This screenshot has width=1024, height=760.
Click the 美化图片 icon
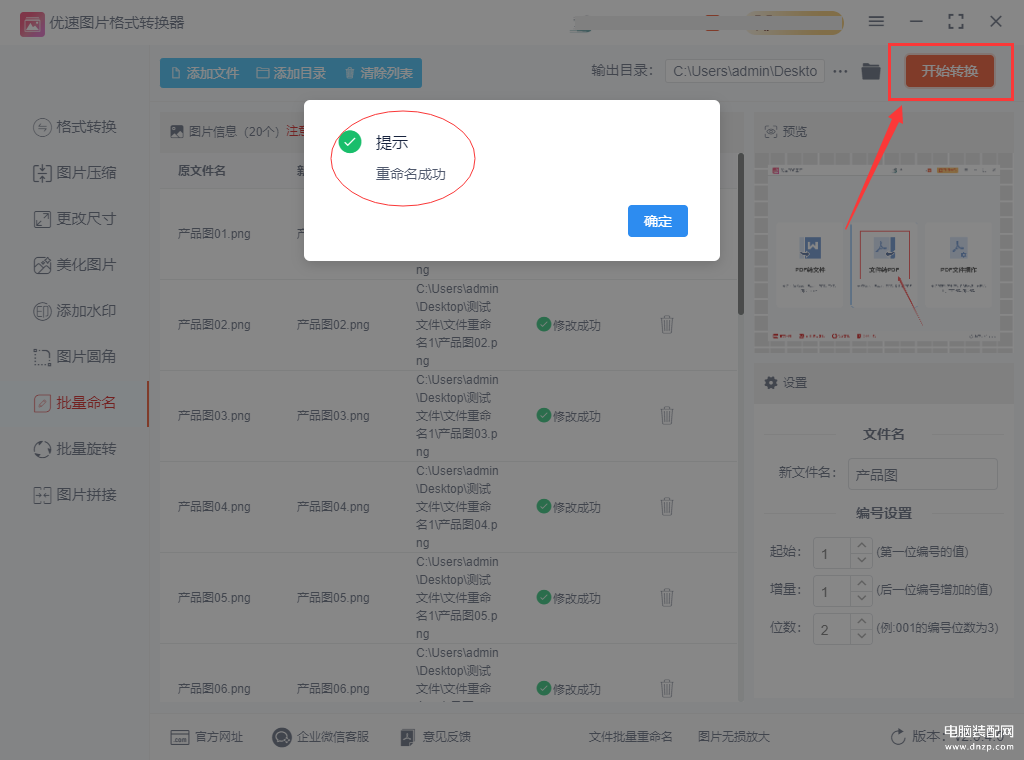42,265
